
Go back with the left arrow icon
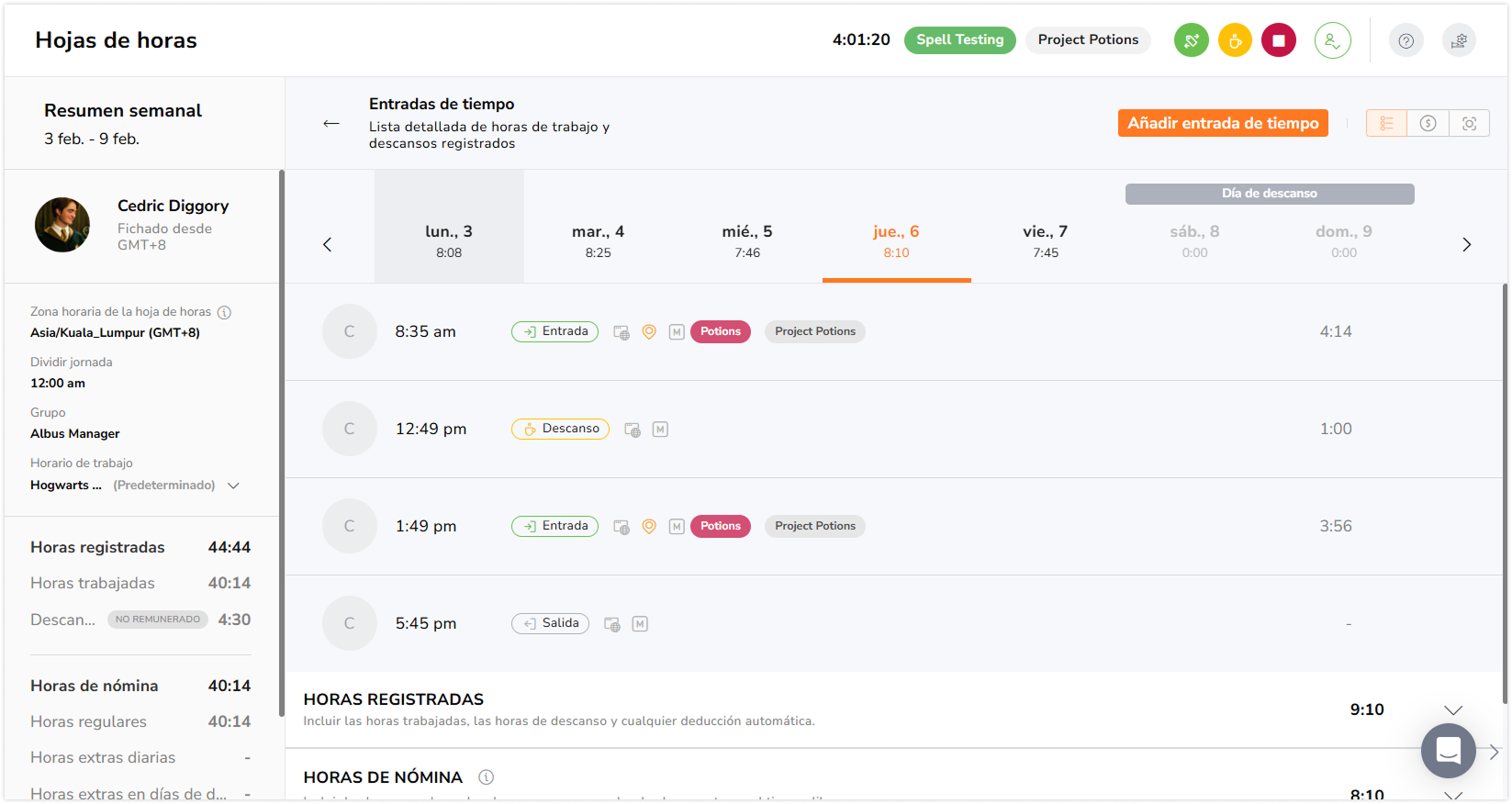331,123
